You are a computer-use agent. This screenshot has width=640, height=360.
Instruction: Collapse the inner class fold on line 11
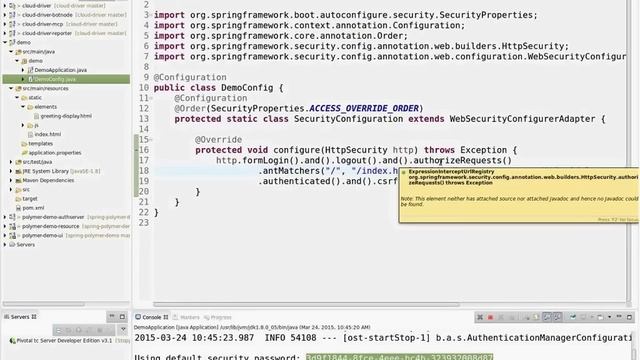pos(151,98)
